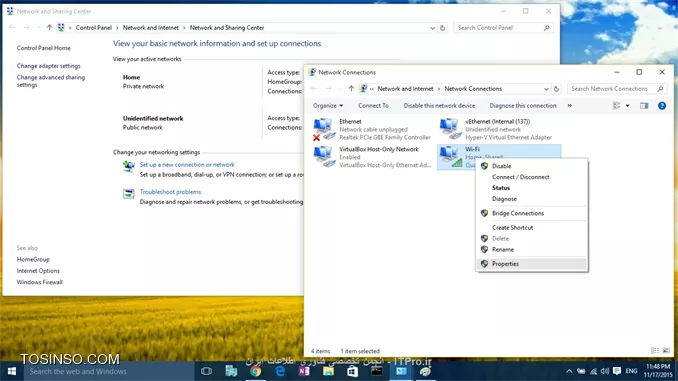Image resolution: width=678 pixels, height=381 pixels.
Task: Expand the Control Panel address bar dropdown
Action: [x=432, y=28]
